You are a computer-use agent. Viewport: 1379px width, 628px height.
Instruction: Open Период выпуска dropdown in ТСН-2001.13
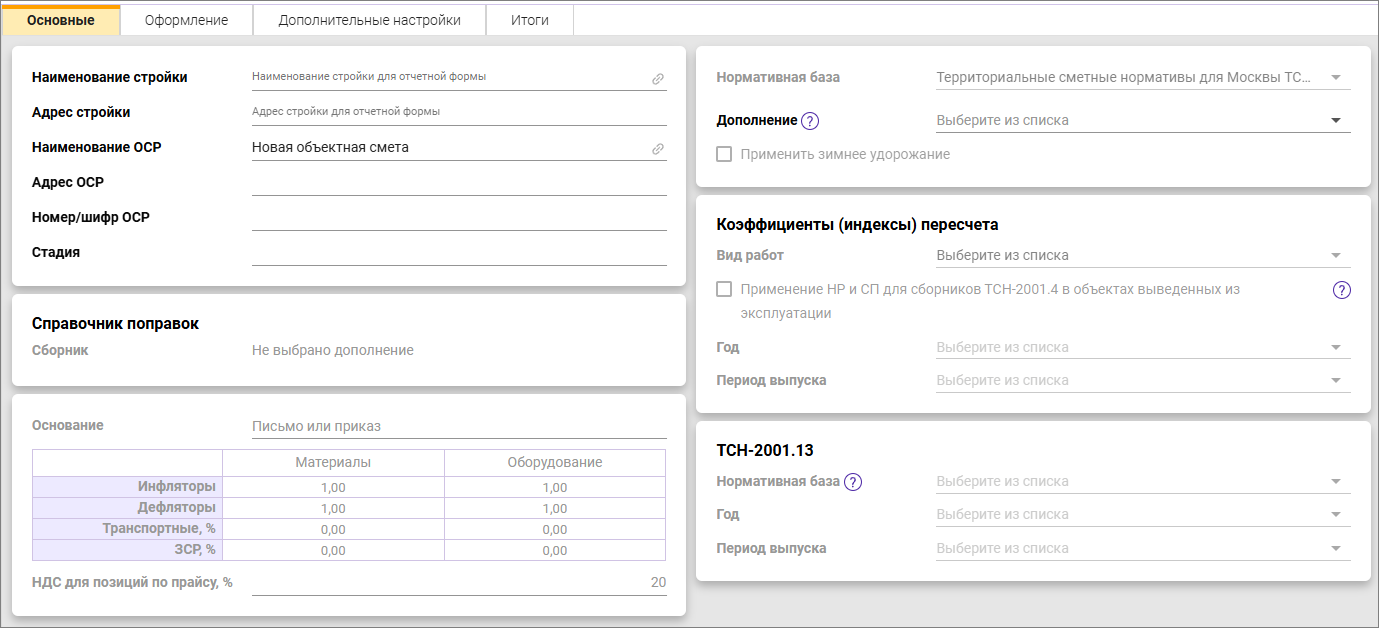point(1336,548)
